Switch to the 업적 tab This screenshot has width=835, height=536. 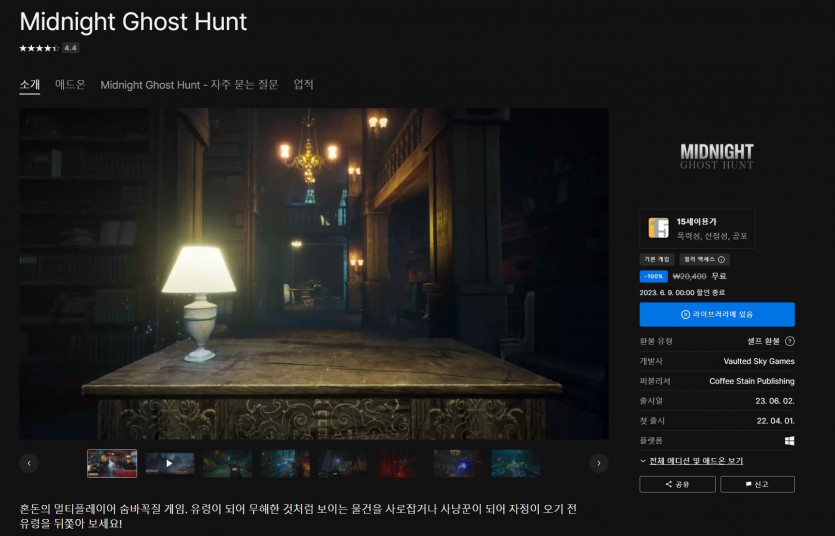coord(304,85)
